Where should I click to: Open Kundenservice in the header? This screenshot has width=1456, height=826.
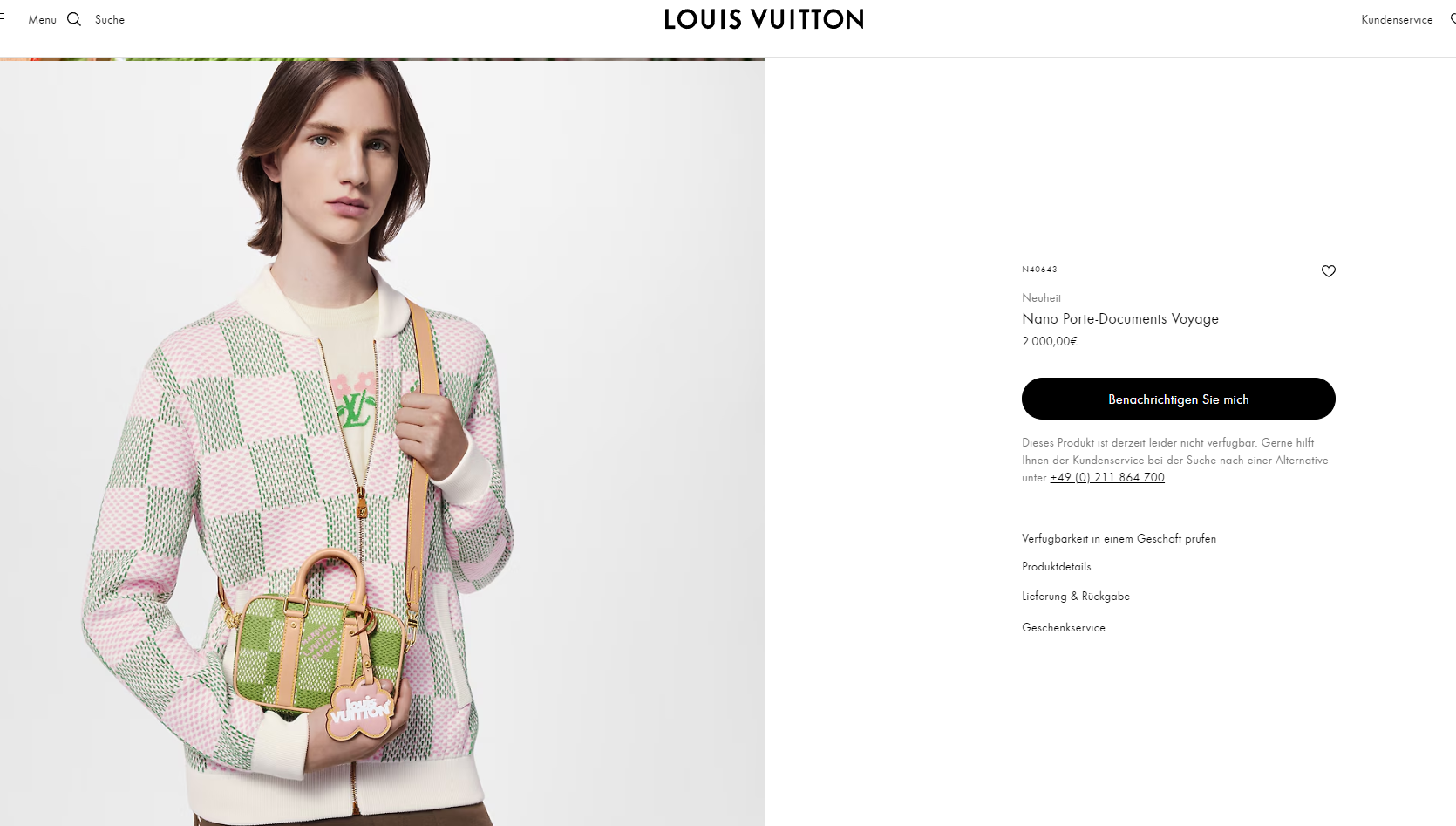1397,19
